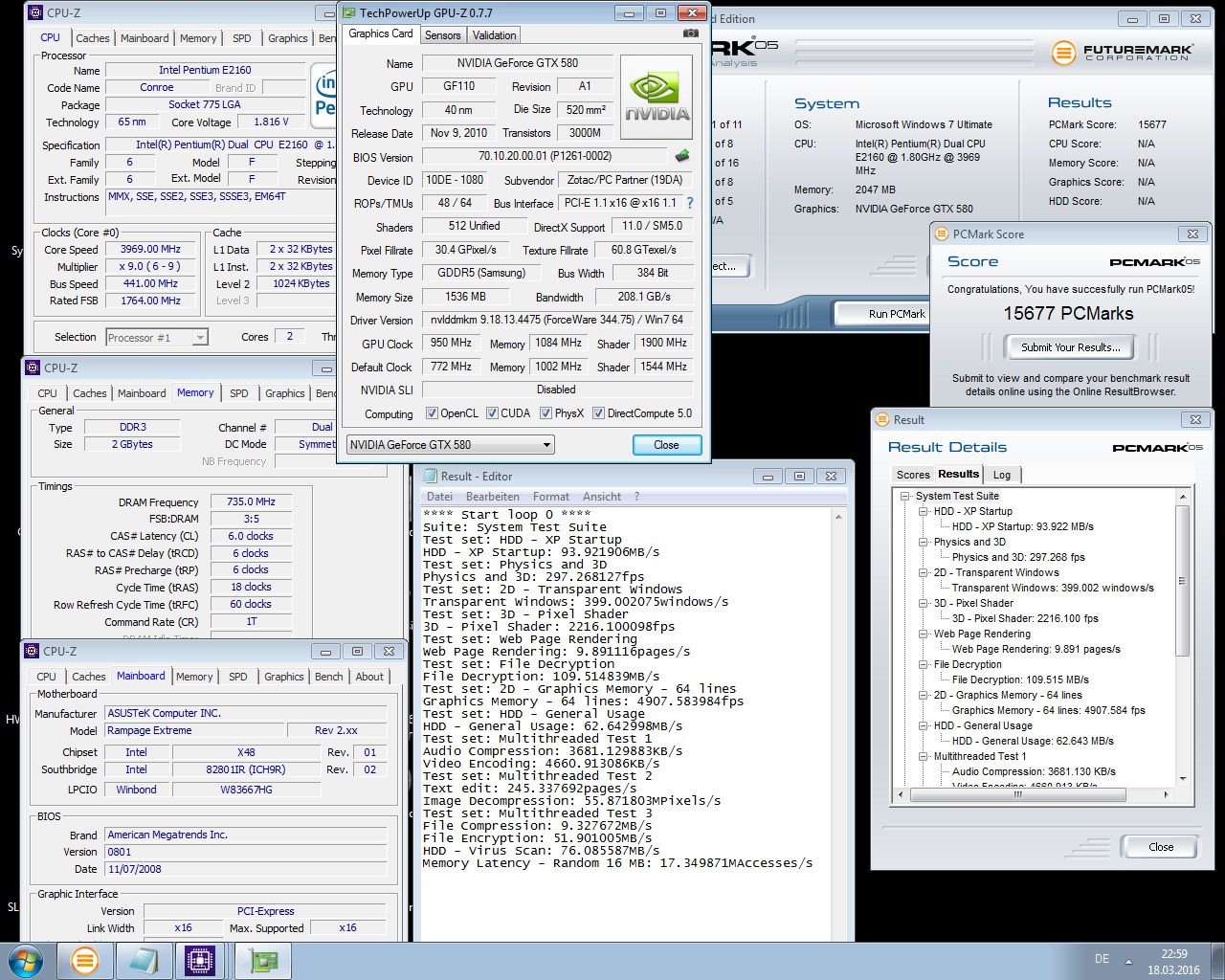The image size is (1225, 980).
Task: Click the CPU-Z taskbar icon
Action: coord(201,960)
